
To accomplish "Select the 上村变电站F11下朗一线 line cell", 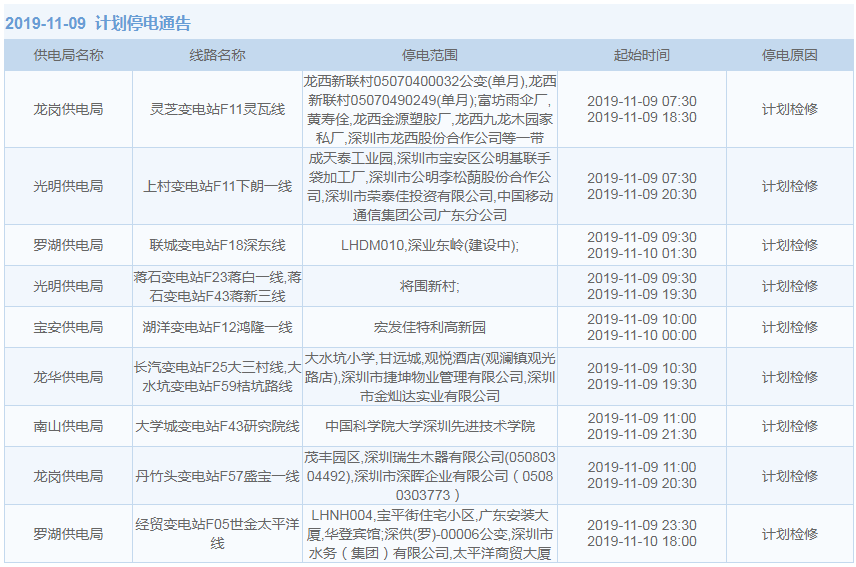I will [x=217, y=186].
